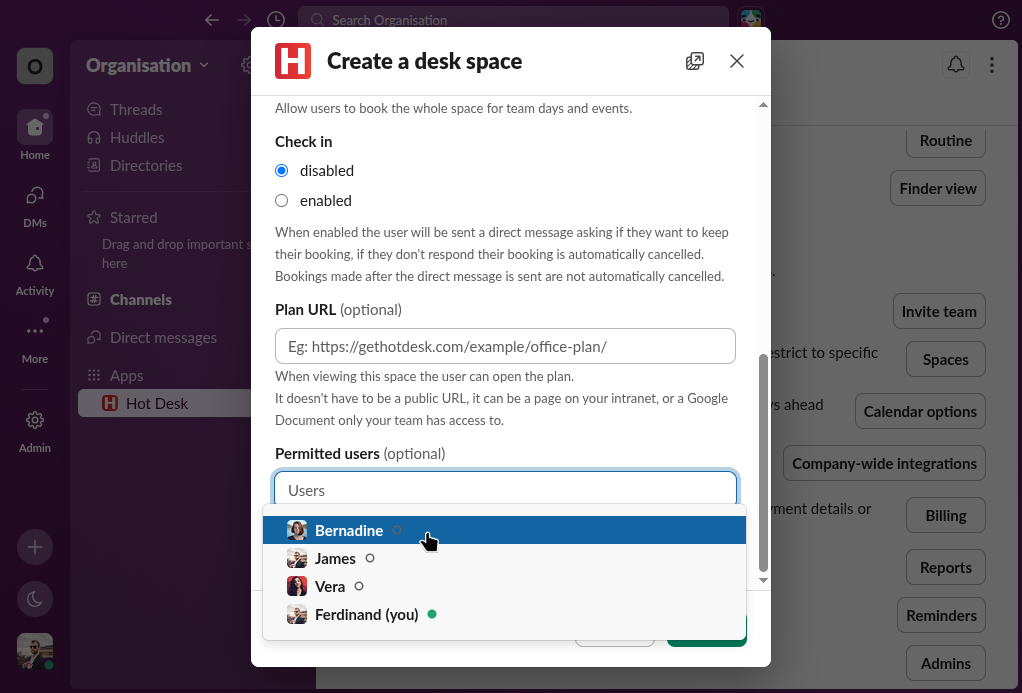Choose James in the users dropdown
This screenshot has width=1022, height=693.
pos(504,558)
